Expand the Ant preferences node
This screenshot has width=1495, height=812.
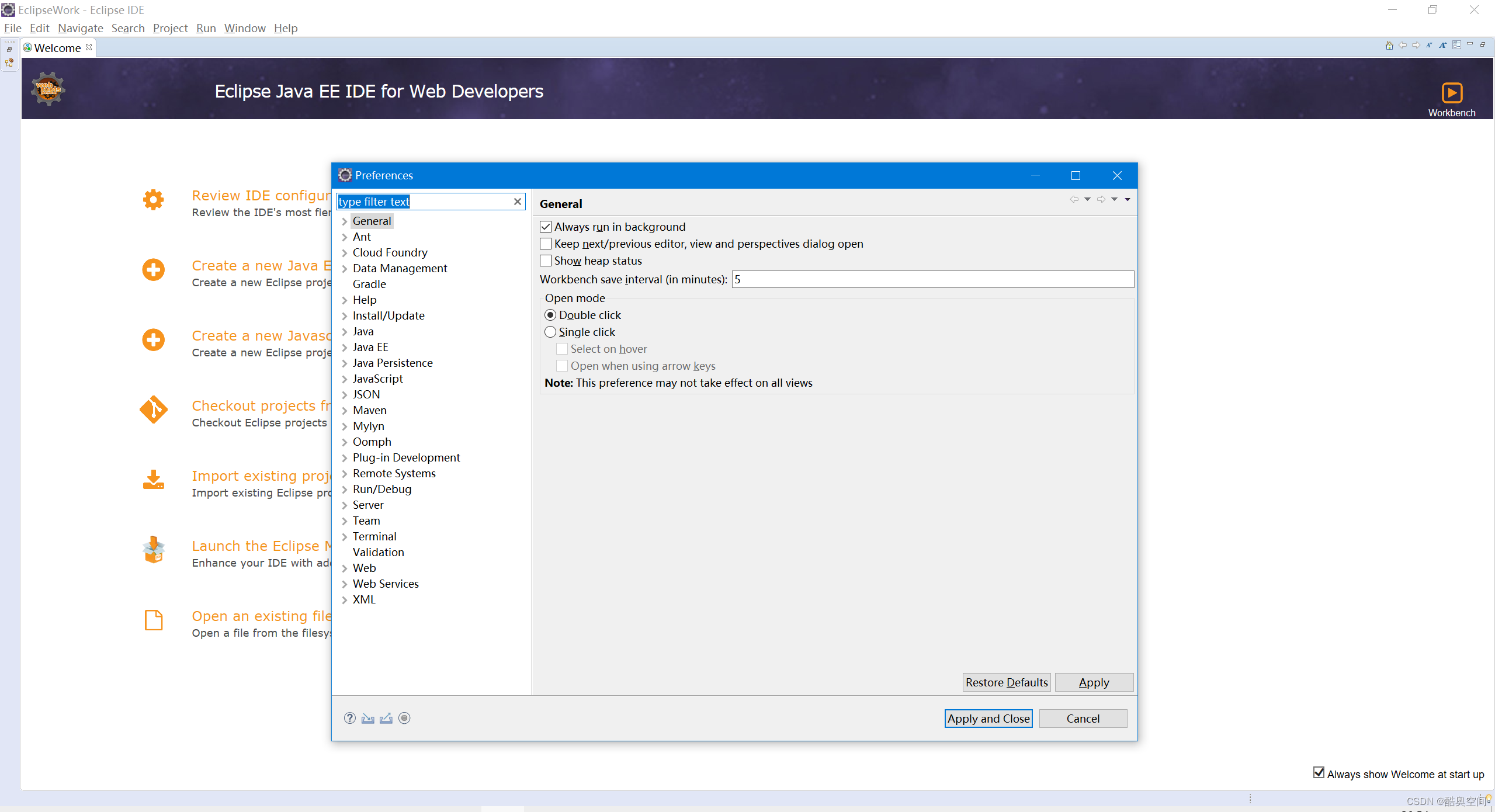coord(344,237)
